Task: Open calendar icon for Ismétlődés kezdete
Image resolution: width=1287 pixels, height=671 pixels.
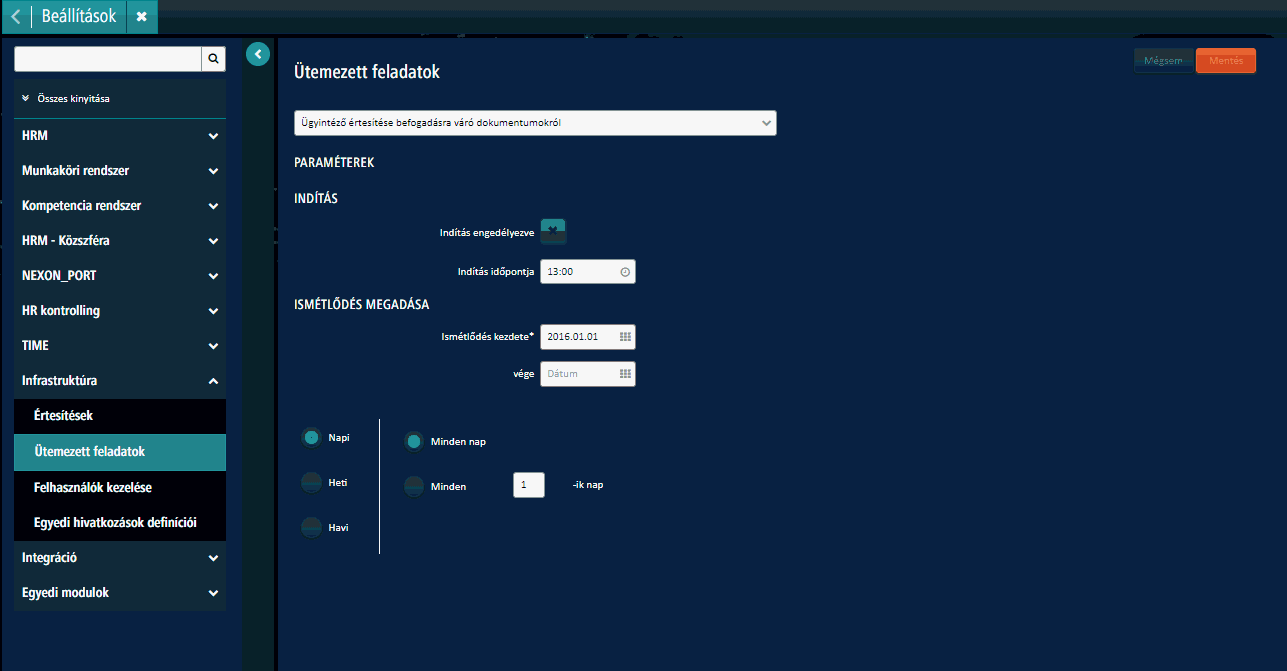Action: point(625,337)
